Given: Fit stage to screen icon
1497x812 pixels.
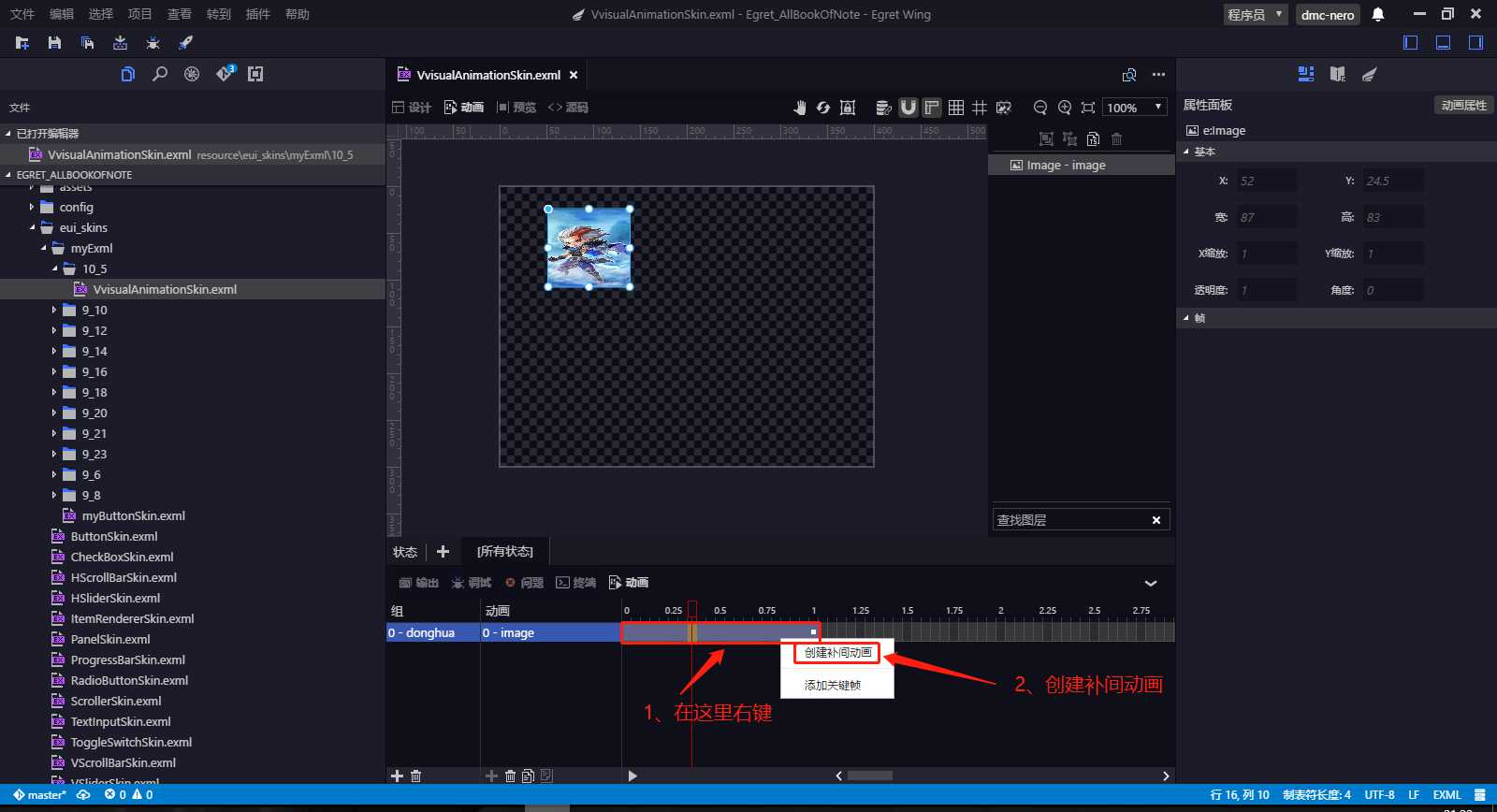Looking at the screenshot, I should point(1088,108).
